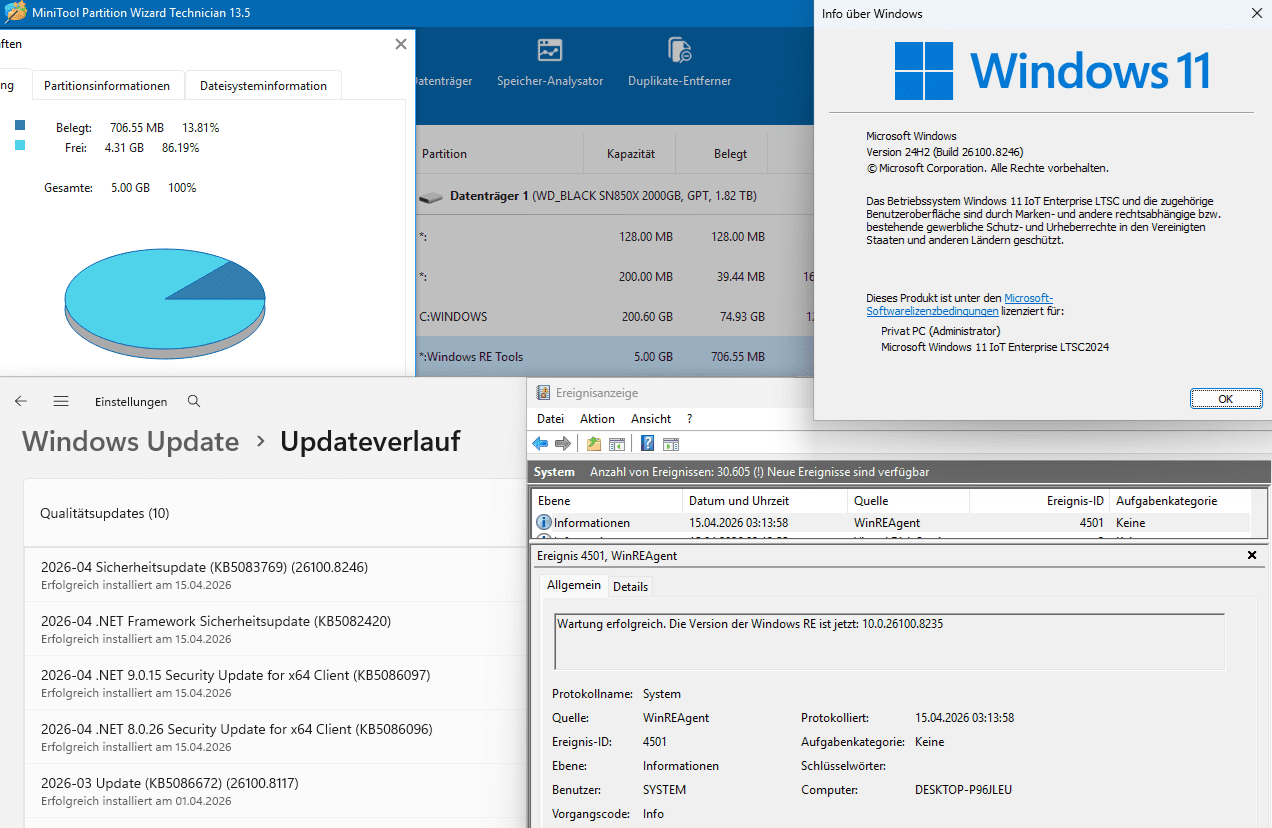This screenshot has width=1272, height=828.
Task: Click the information icon on the WinREAgent event row
Action: pyautogui.click(x=544, y=522)
